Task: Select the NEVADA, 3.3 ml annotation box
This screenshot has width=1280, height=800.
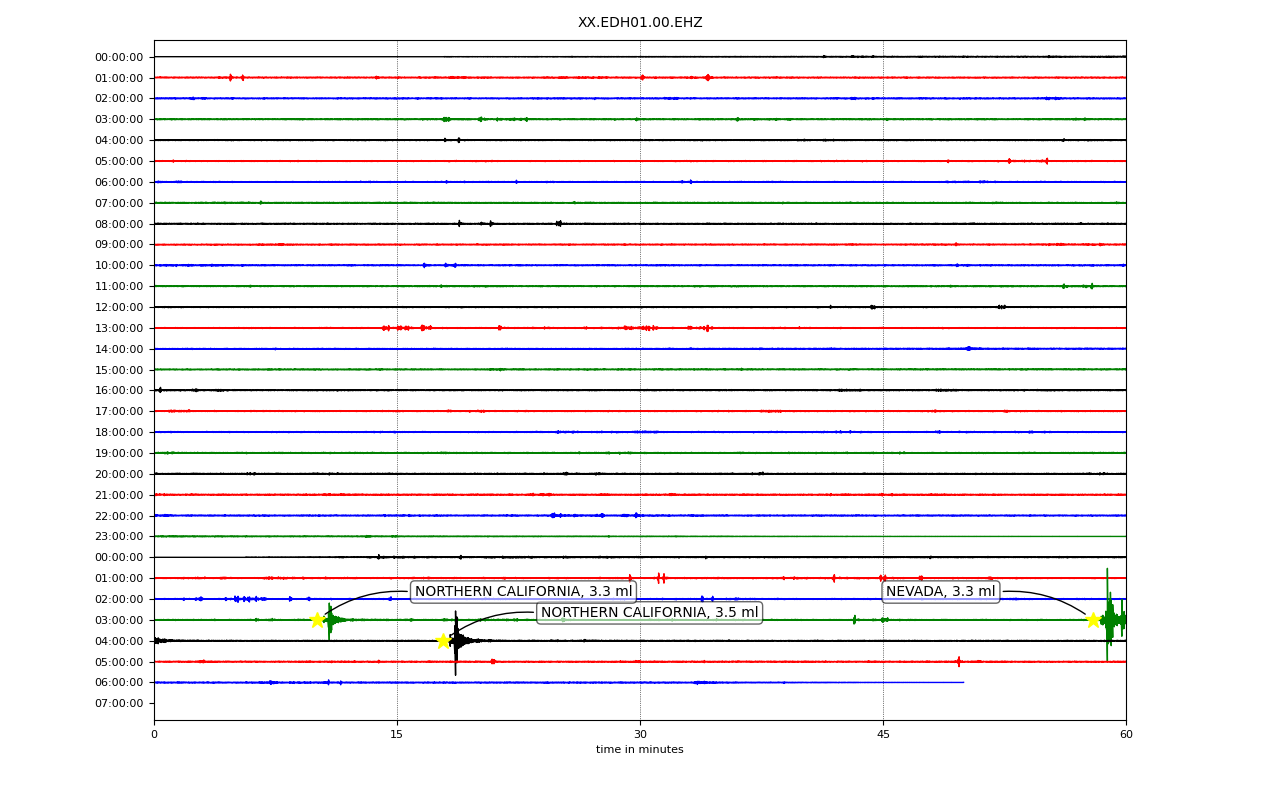Action: click(940, 592)
